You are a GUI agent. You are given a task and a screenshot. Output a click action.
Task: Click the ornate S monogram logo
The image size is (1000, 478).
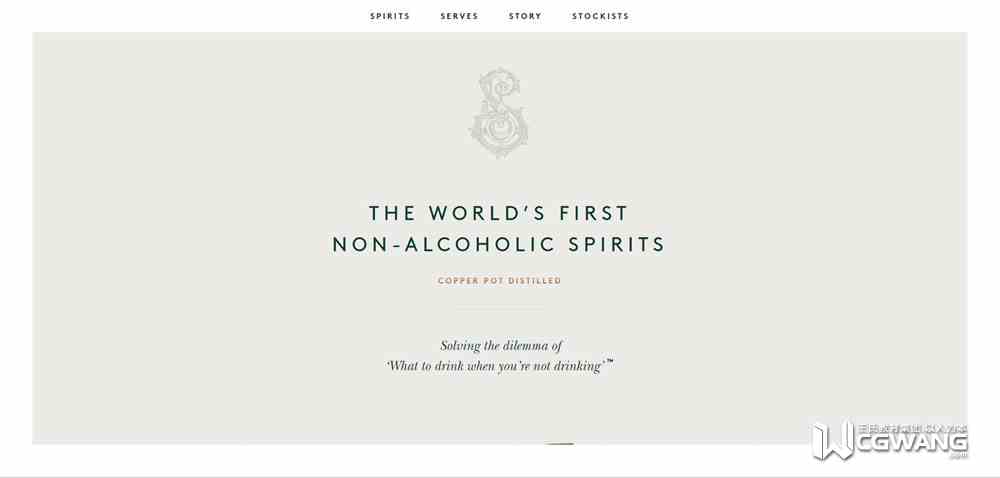(499, 113)
